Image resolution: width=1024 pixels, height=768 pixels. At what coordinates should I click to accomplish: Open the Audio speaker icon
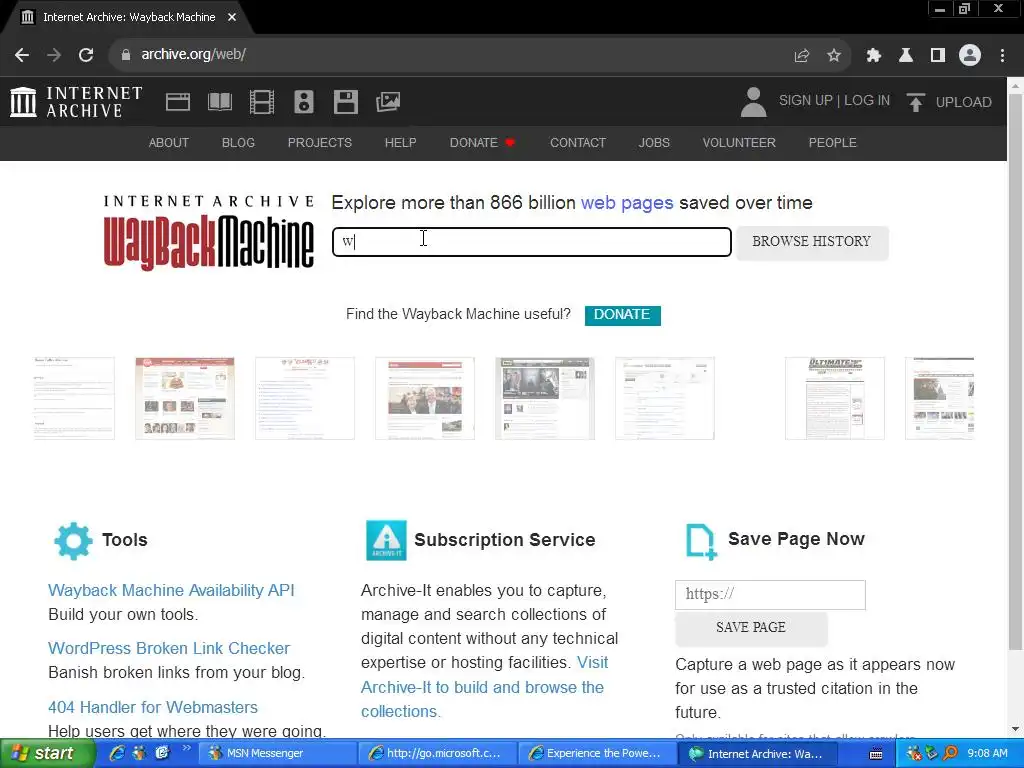(304, 102)
